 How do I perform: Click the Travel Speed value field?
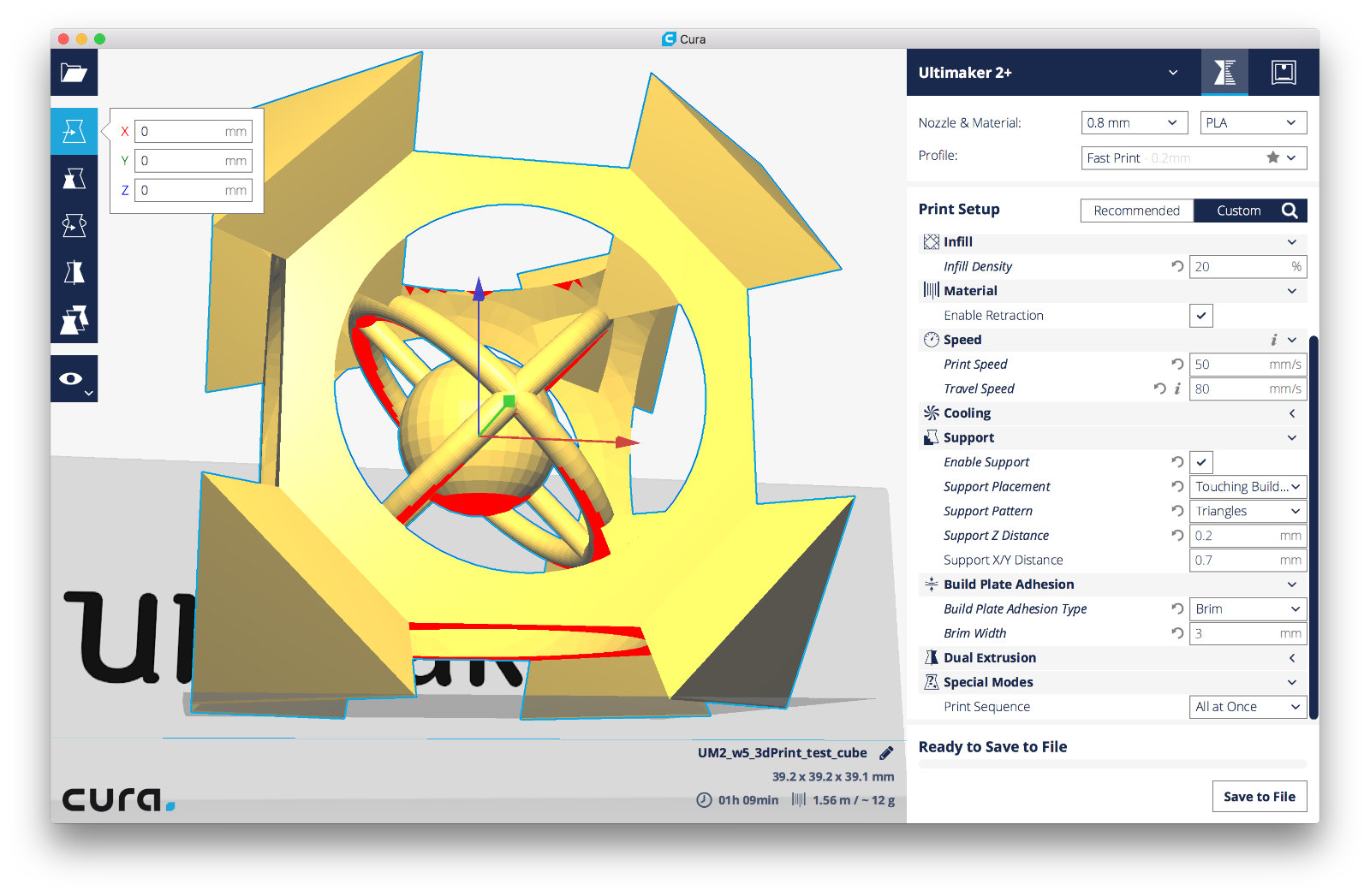point(1248,389)
